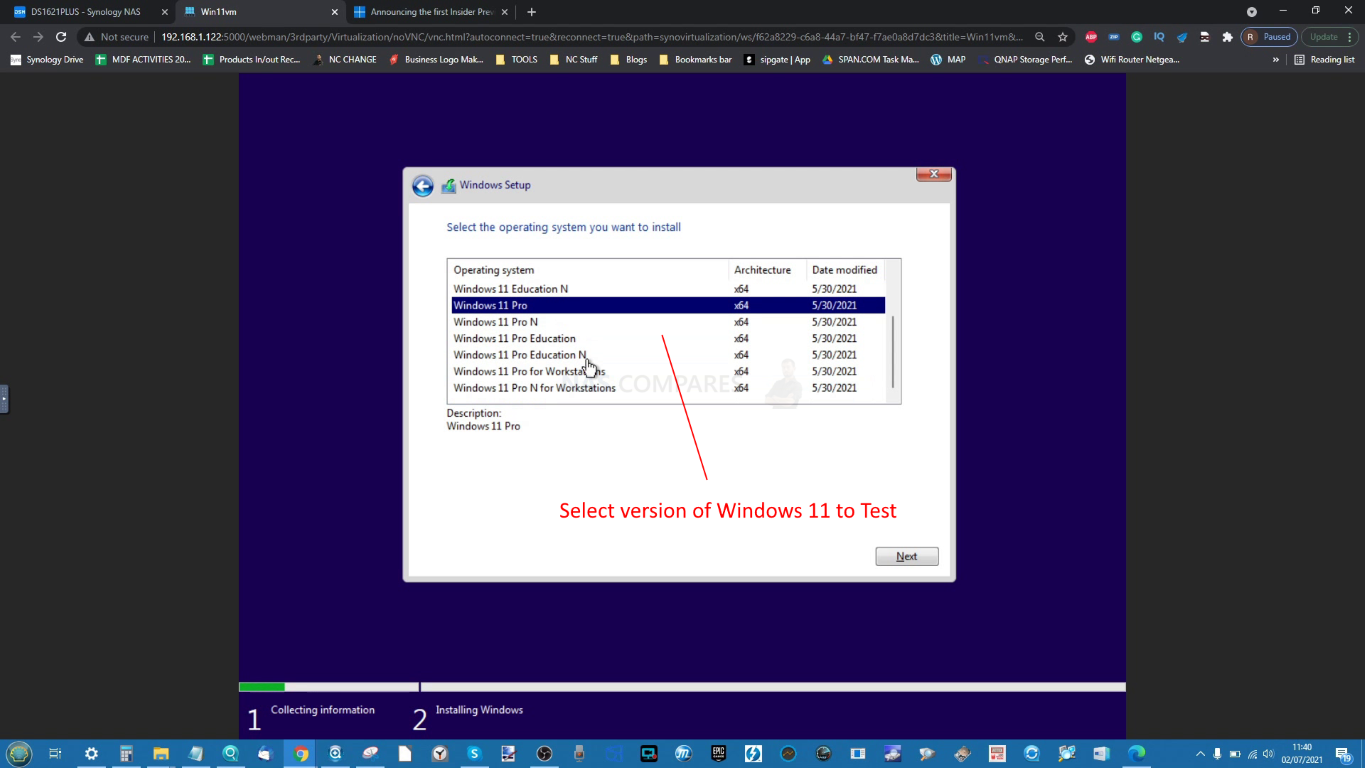Go forward in the browser
Viewport: 1365px width, 768px height.
(38, 37)
